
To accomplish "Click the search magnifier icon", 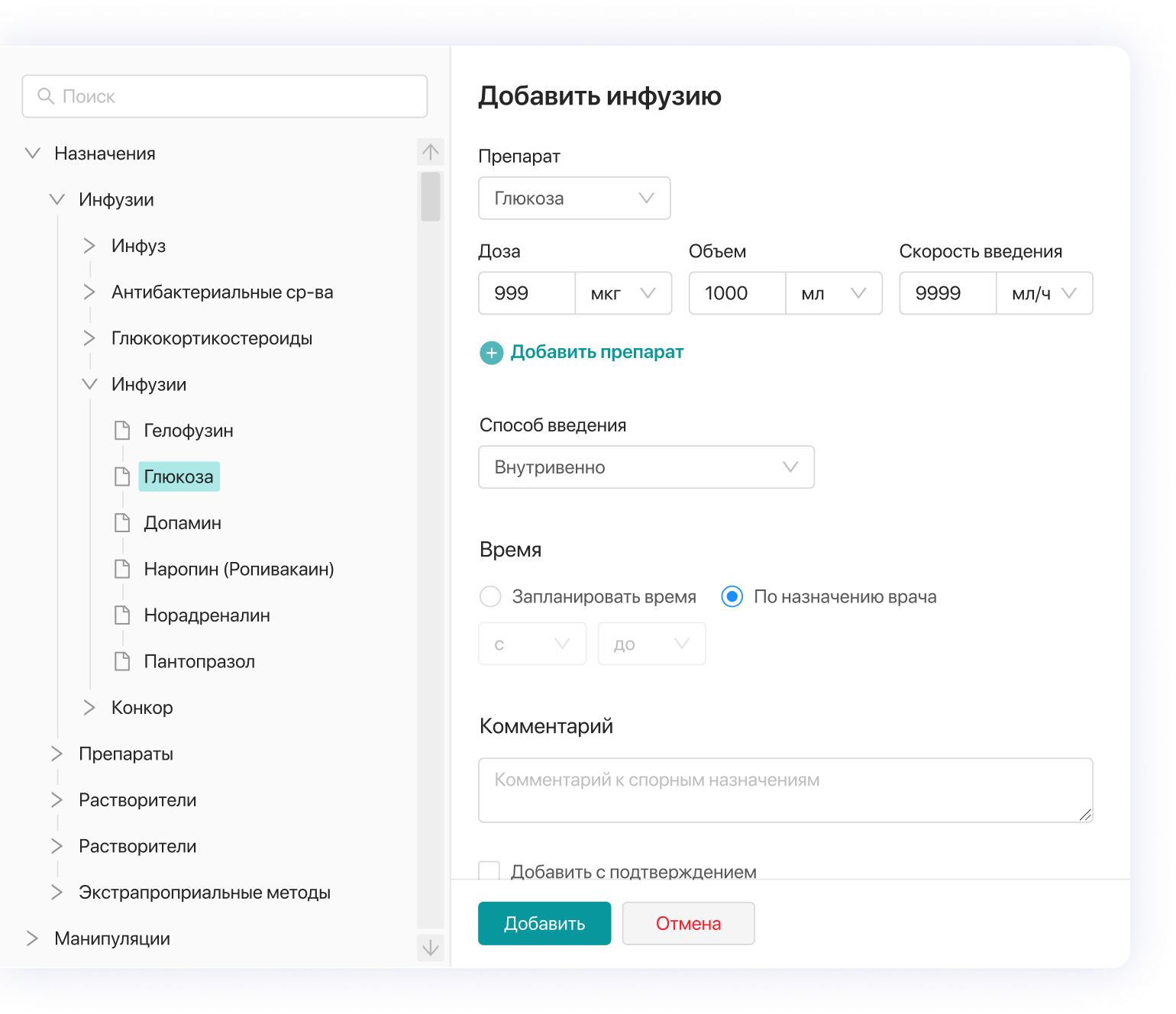I will point(46,96).
